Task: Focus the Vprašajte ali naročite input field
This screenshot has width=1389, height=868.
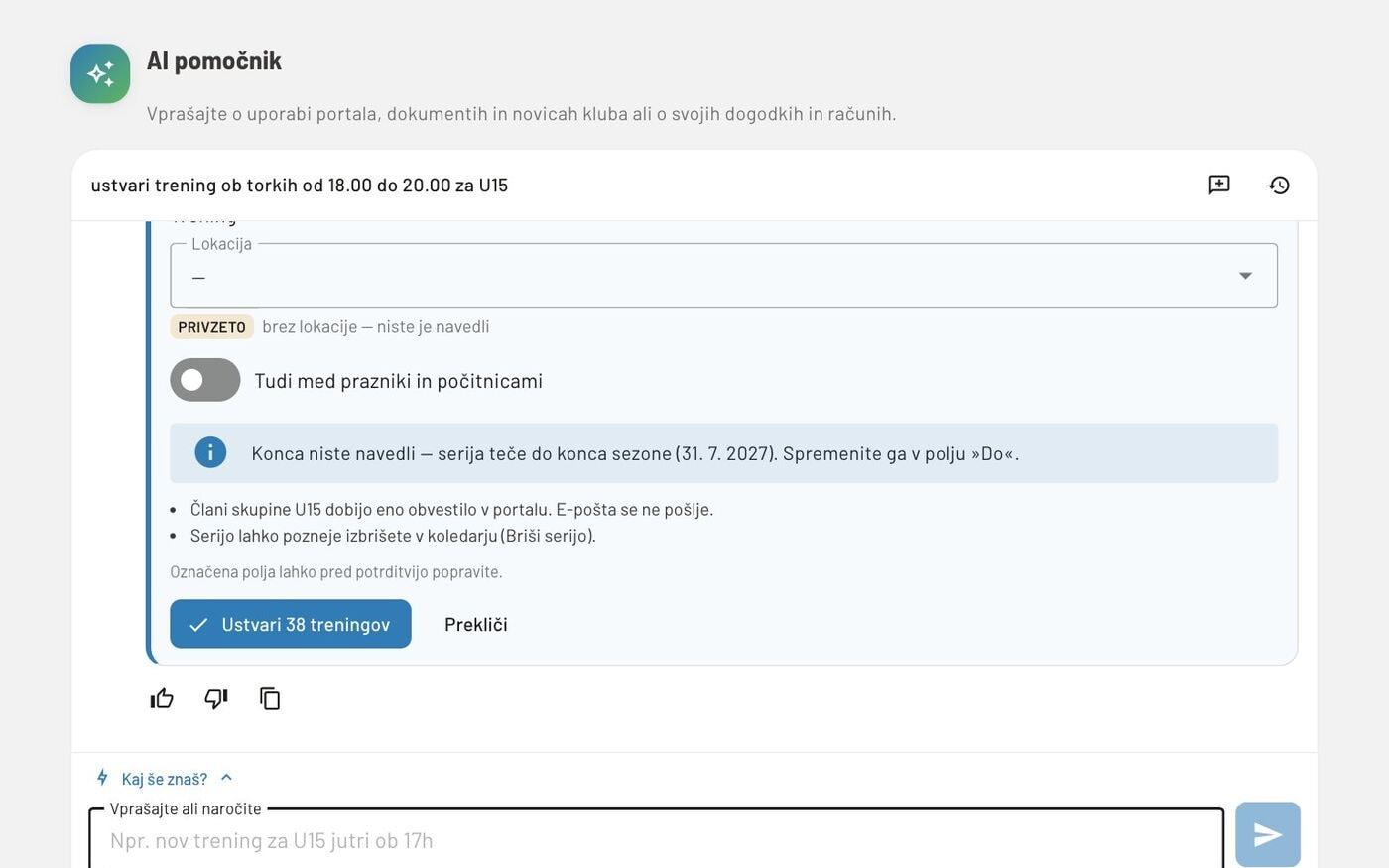Action: coord(657,839)
